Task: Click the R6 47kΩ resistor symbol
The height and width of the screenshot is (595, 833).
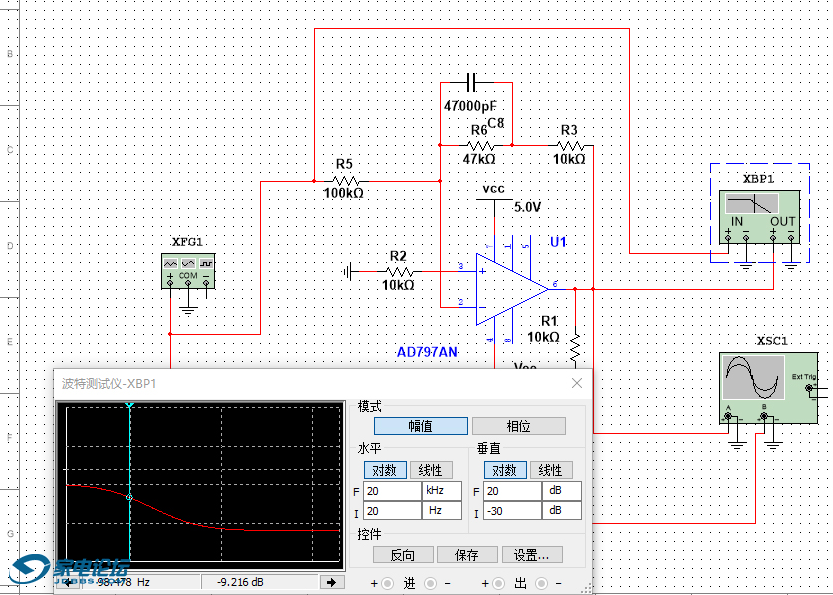Action: (479, 145)
